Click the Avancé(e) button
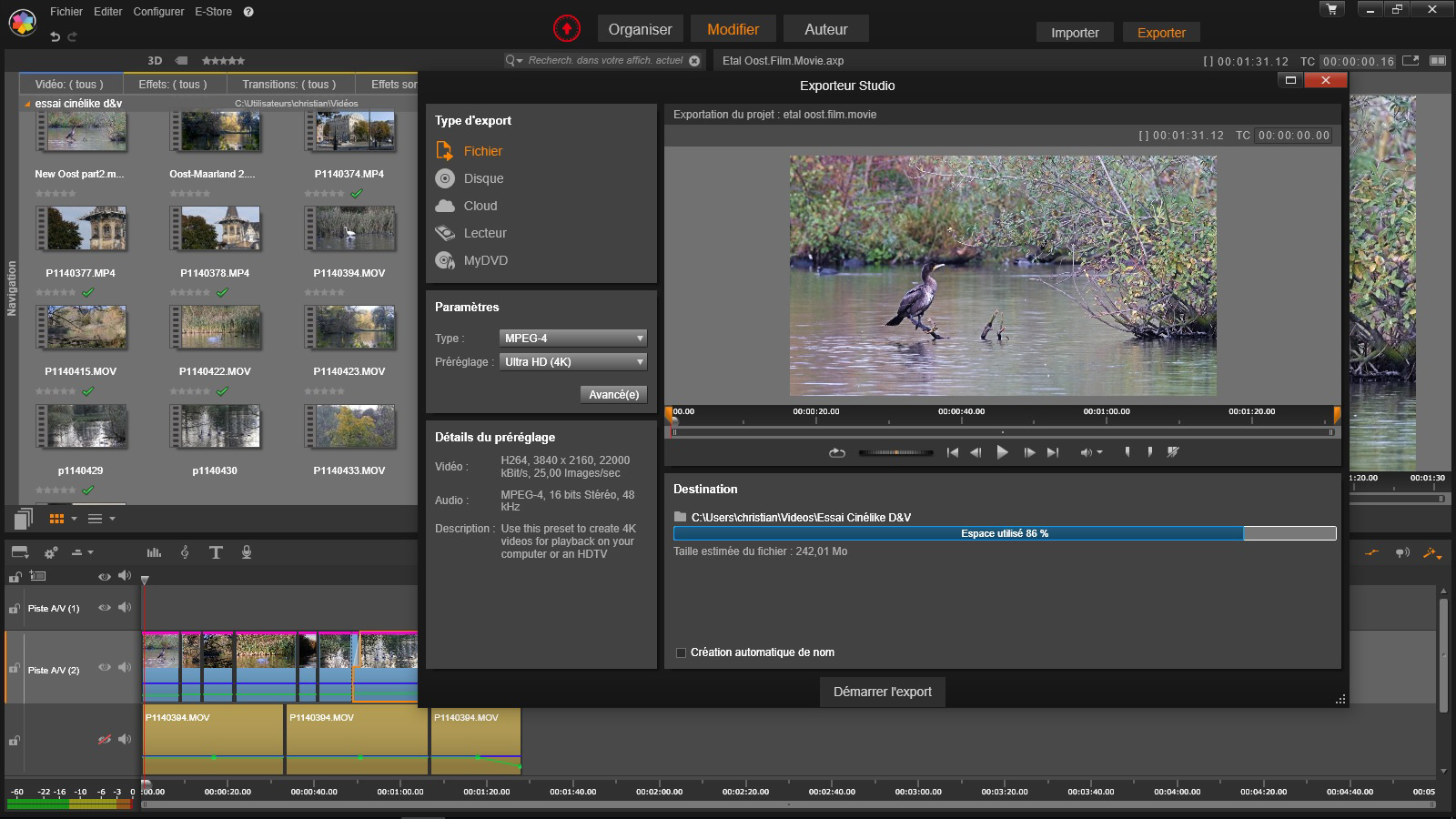Viewport: 1456px width, 819px height. [x=613, y=394]
